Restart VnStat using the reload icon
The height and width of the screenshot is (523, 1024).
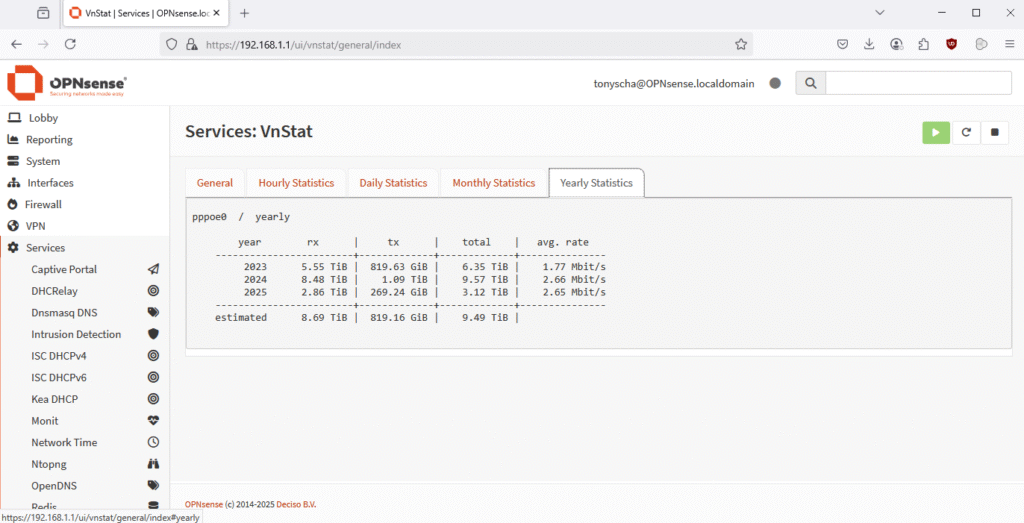[966, 132]
